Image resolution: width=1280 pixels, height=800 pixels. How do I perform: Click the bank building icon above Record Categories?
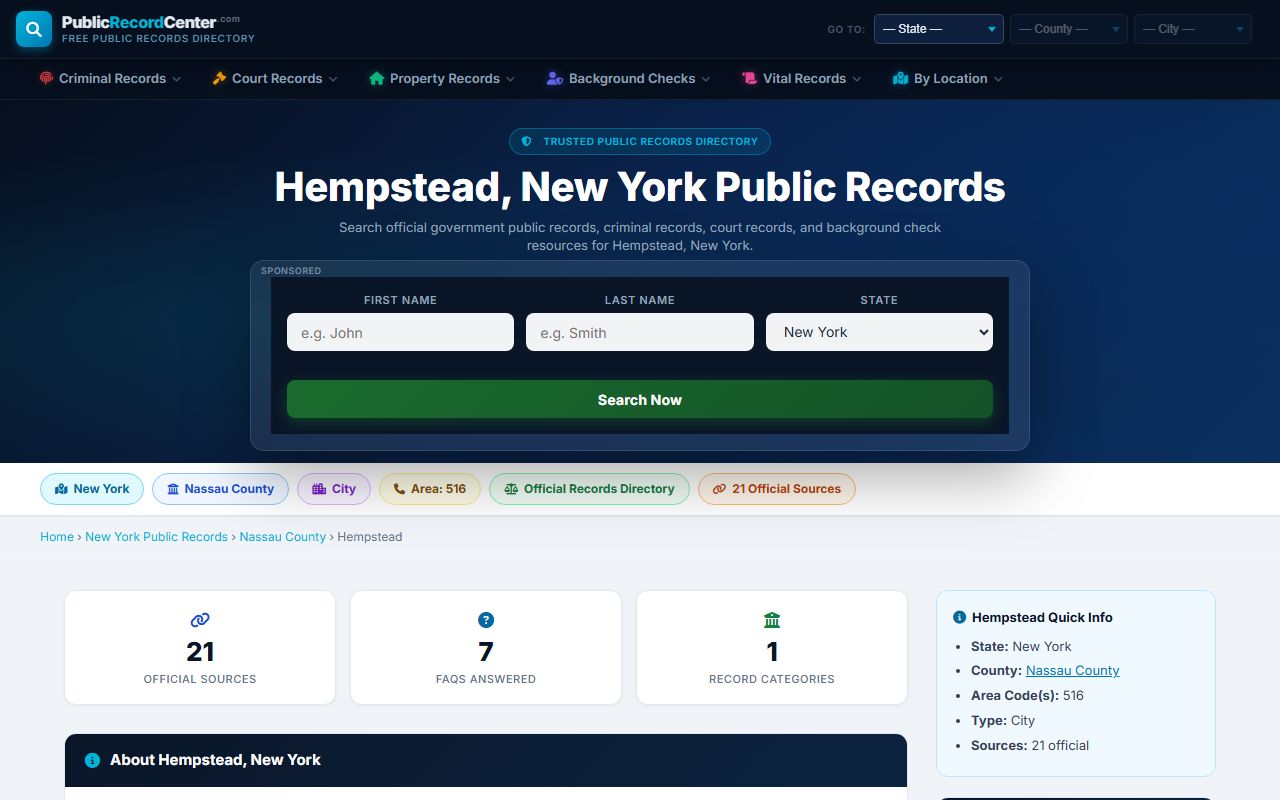(772, 620)
